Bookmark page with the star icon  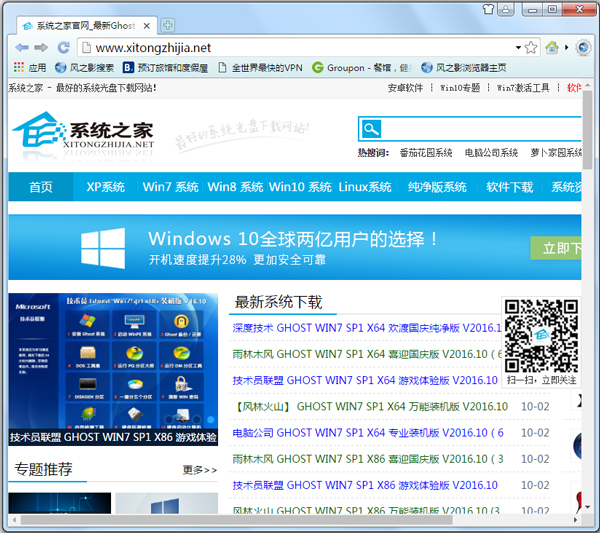tap(531, 48)
